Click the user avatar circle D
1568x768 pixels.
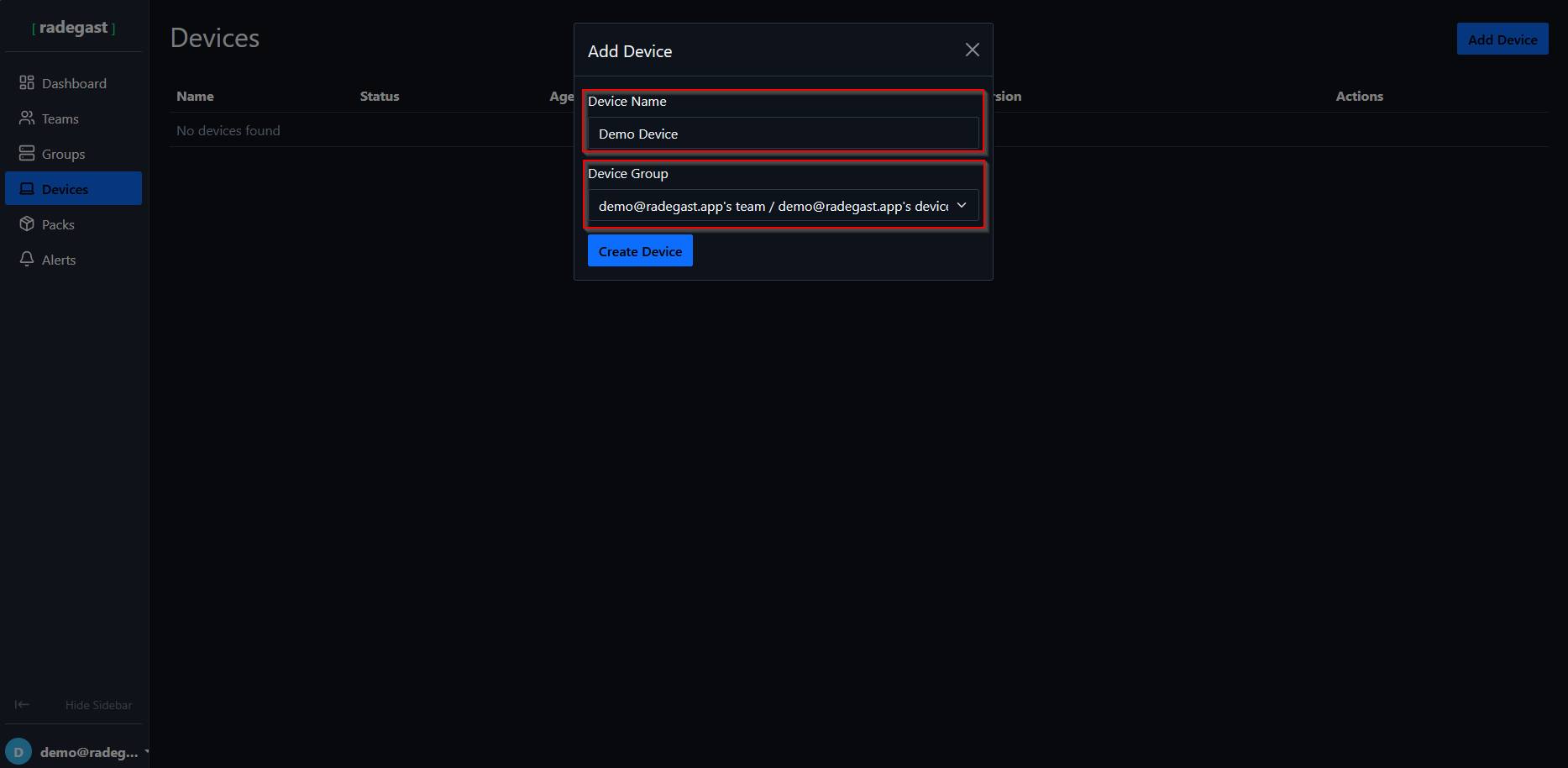click(18, 752)
